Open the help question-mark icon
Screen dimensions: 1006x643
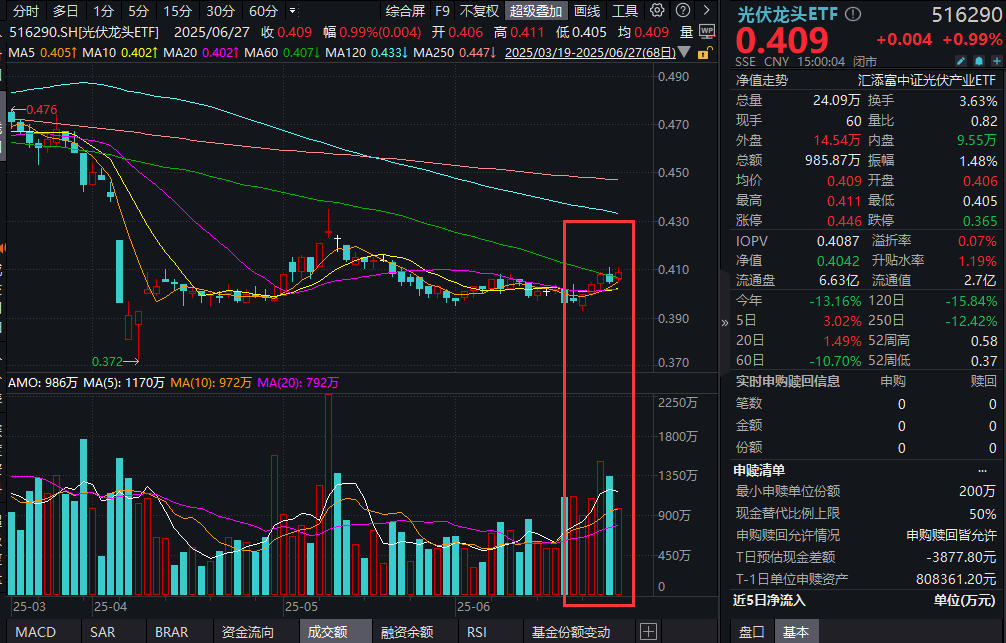point(681,11)
